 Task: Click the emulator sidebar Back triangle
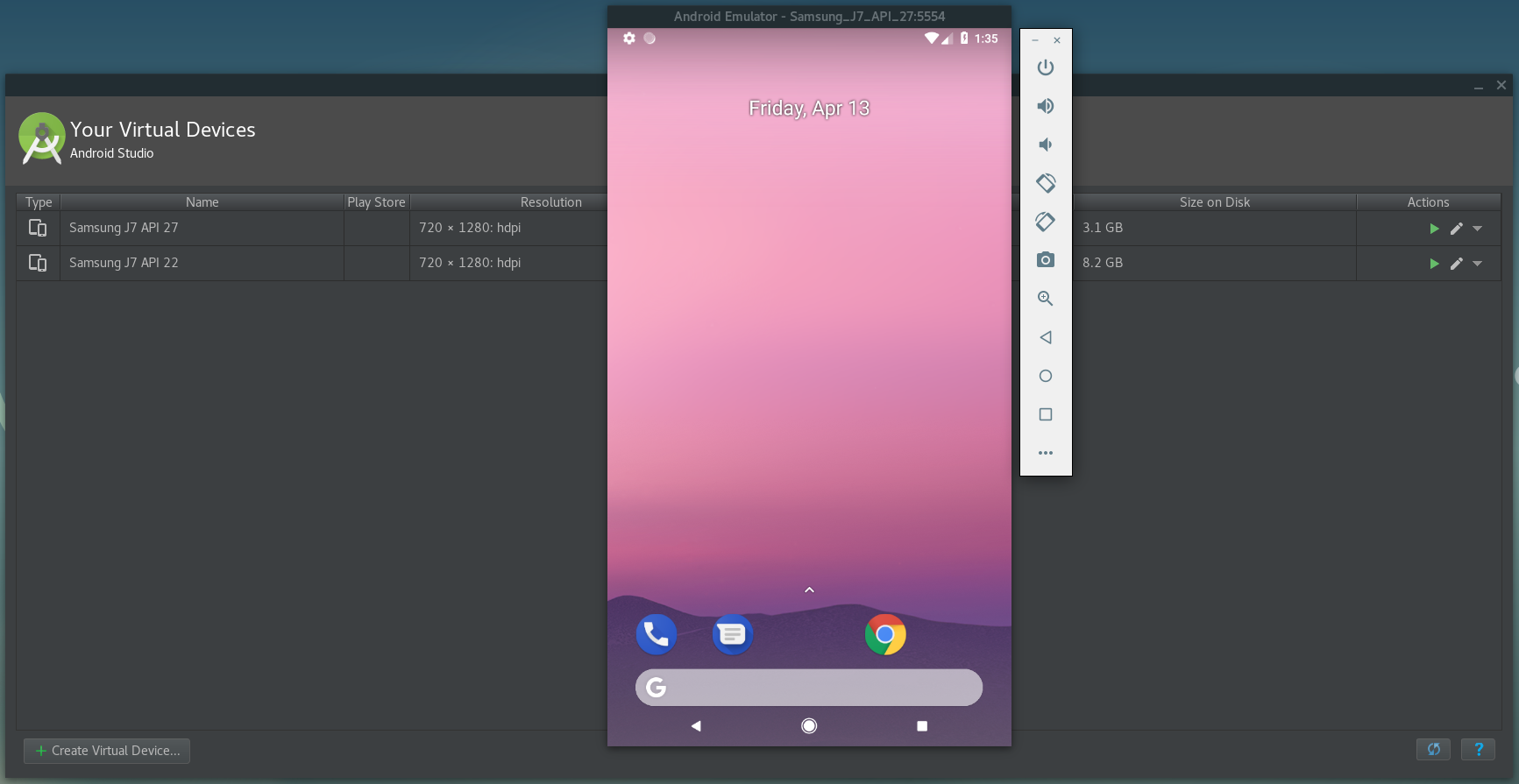point(1045,337)
